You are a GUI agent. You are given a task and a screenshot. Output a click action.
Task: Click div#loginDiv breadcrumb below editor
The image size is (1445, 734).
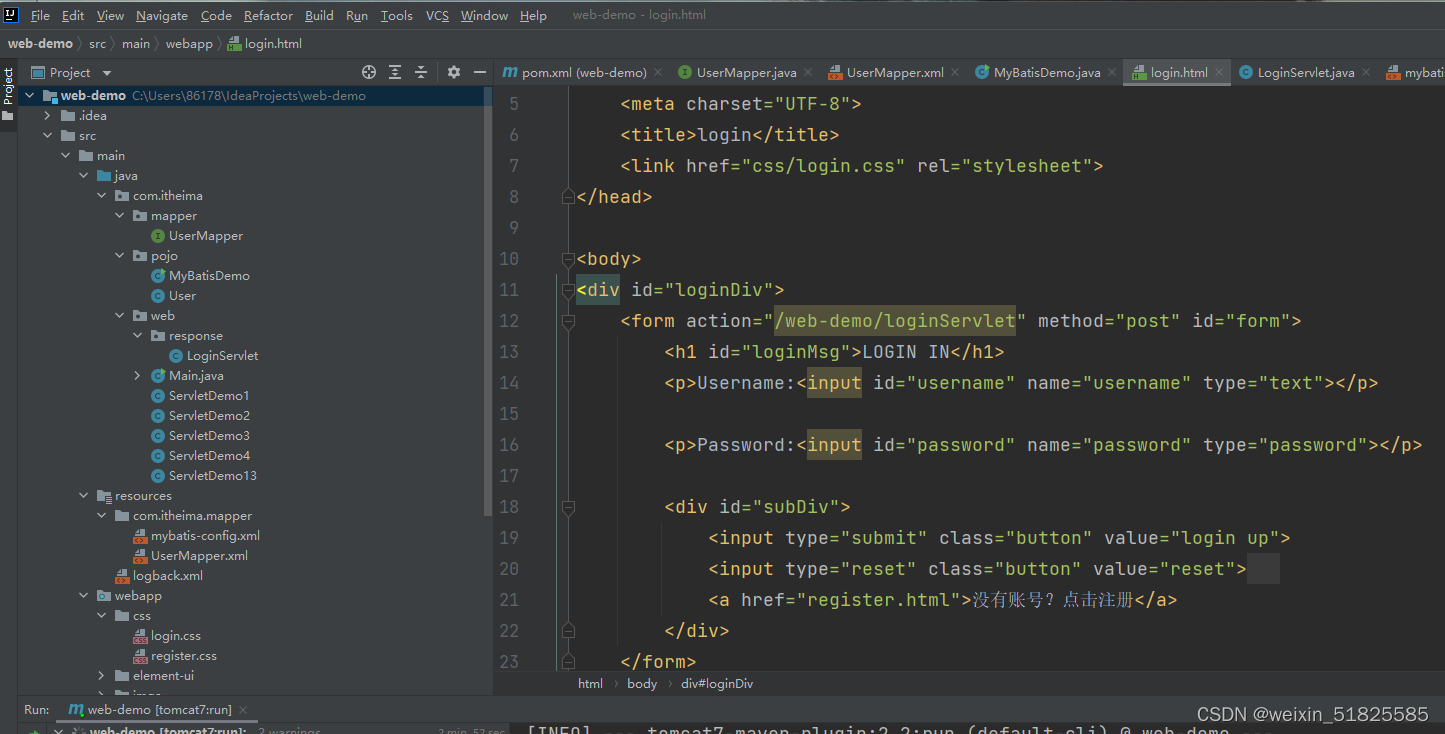pos(717,683)
